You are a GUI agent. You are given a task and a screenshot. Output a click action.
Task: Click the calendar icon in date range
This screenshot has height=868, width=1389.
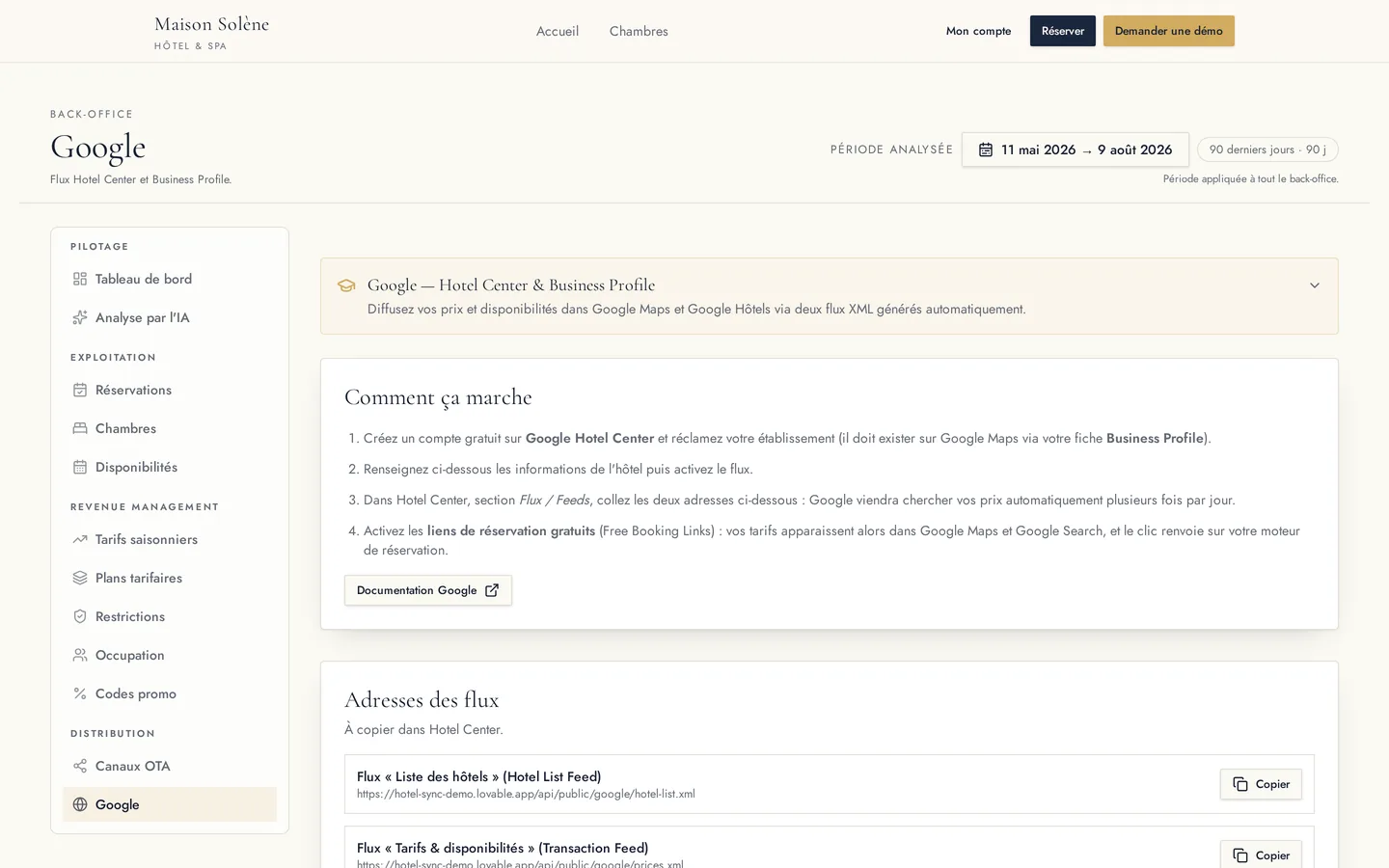[986, 149]
